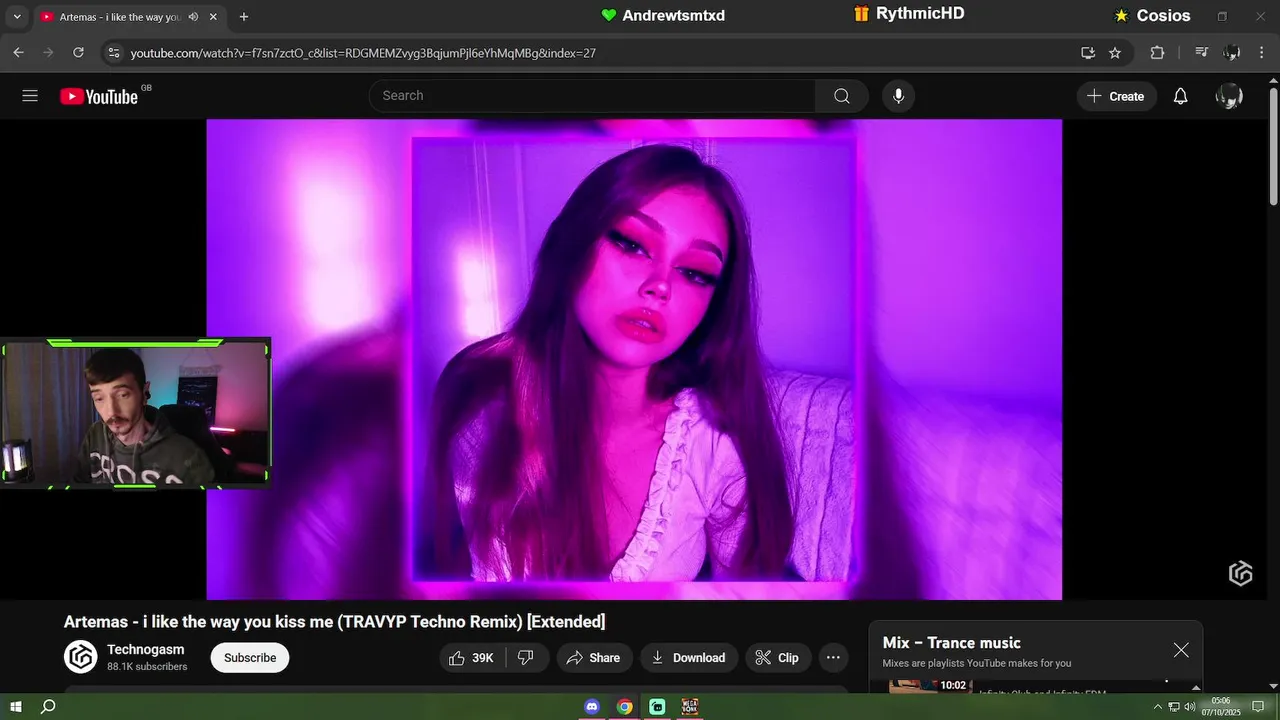Focus the YouTube Search field
Image resolution: width=1280 pixels, height=720 pixels.
pyautogui.click(x=592, y=96)
